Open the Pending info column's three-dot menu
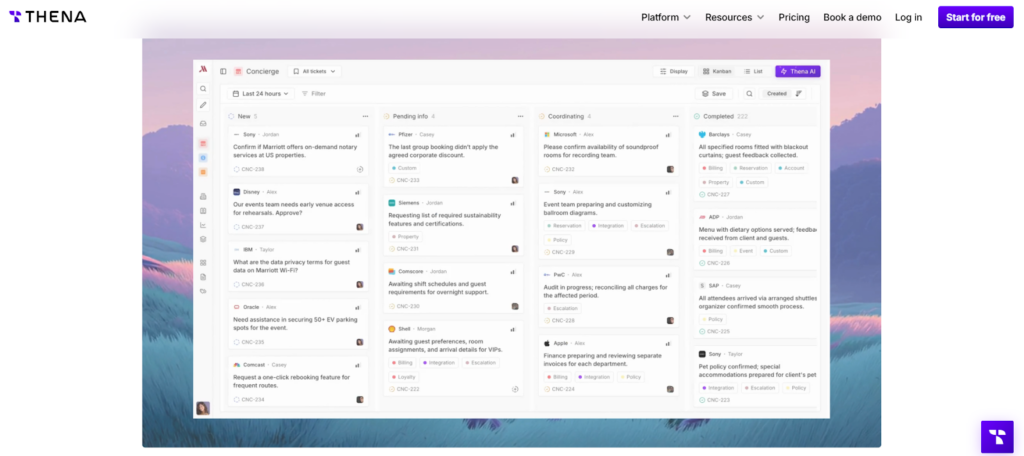 point(520,116)
